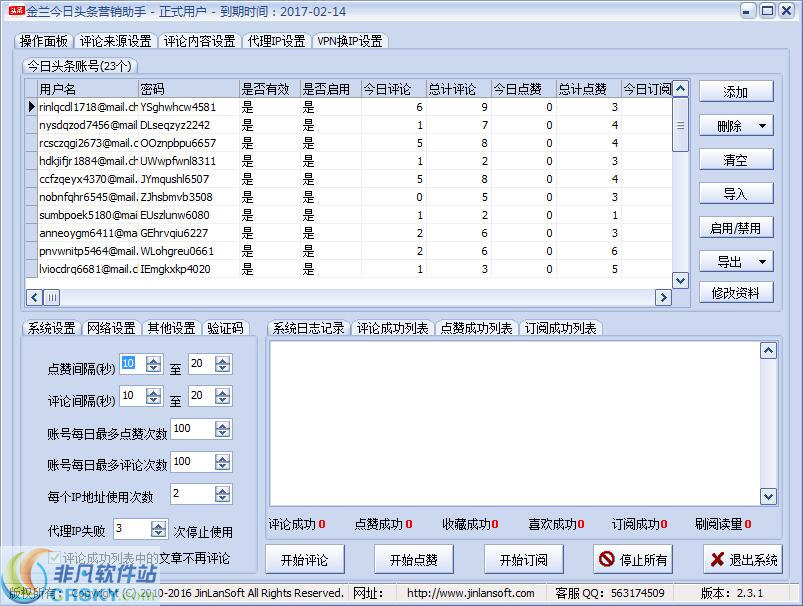803x606 pixels.
Task: Click account table vertical scrollbar thumb
Action: pyautogui.click(x=680, y=124)
